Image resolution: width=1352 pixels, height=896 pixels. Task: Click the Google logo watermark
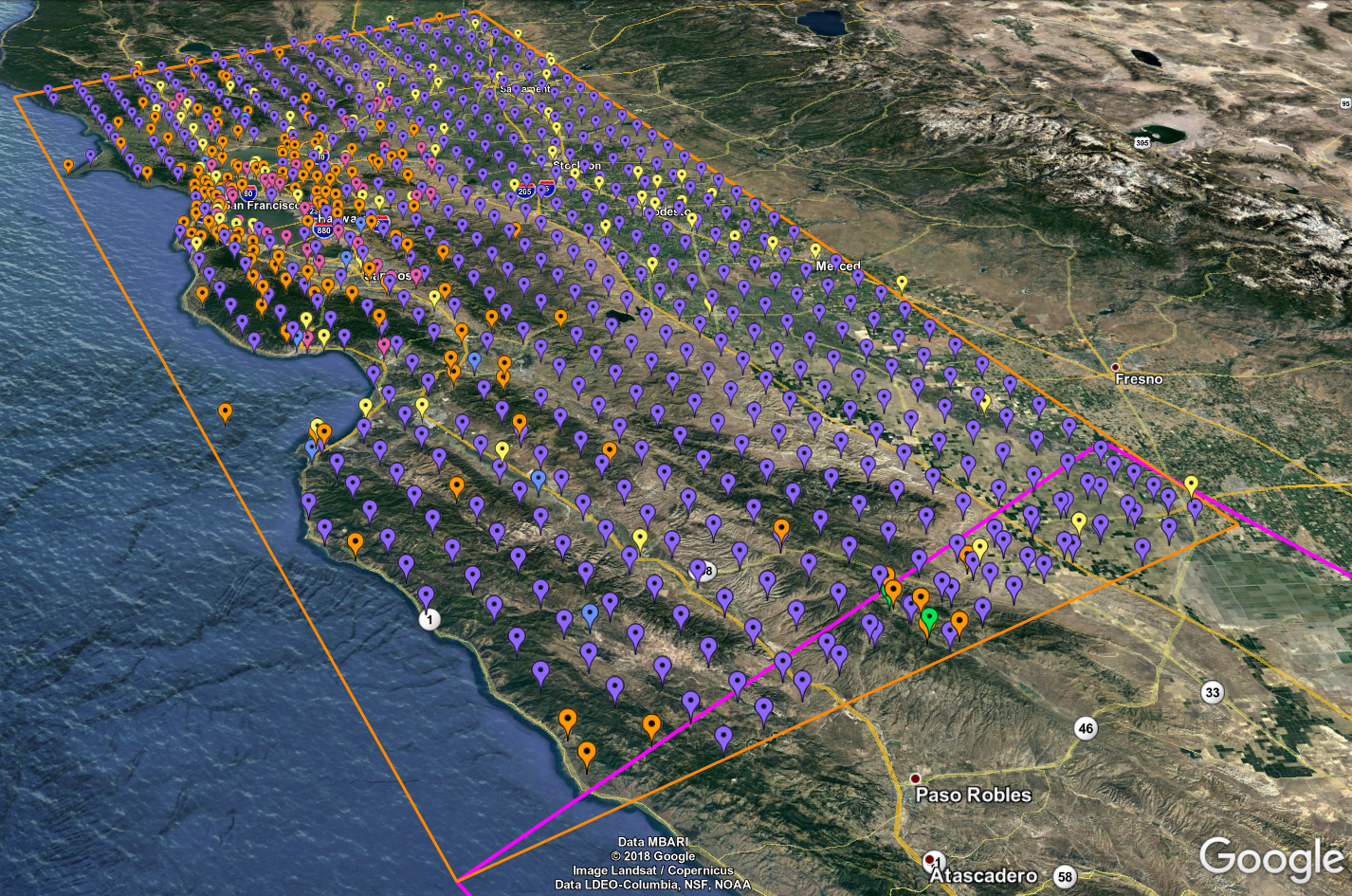click(1270, 859)
